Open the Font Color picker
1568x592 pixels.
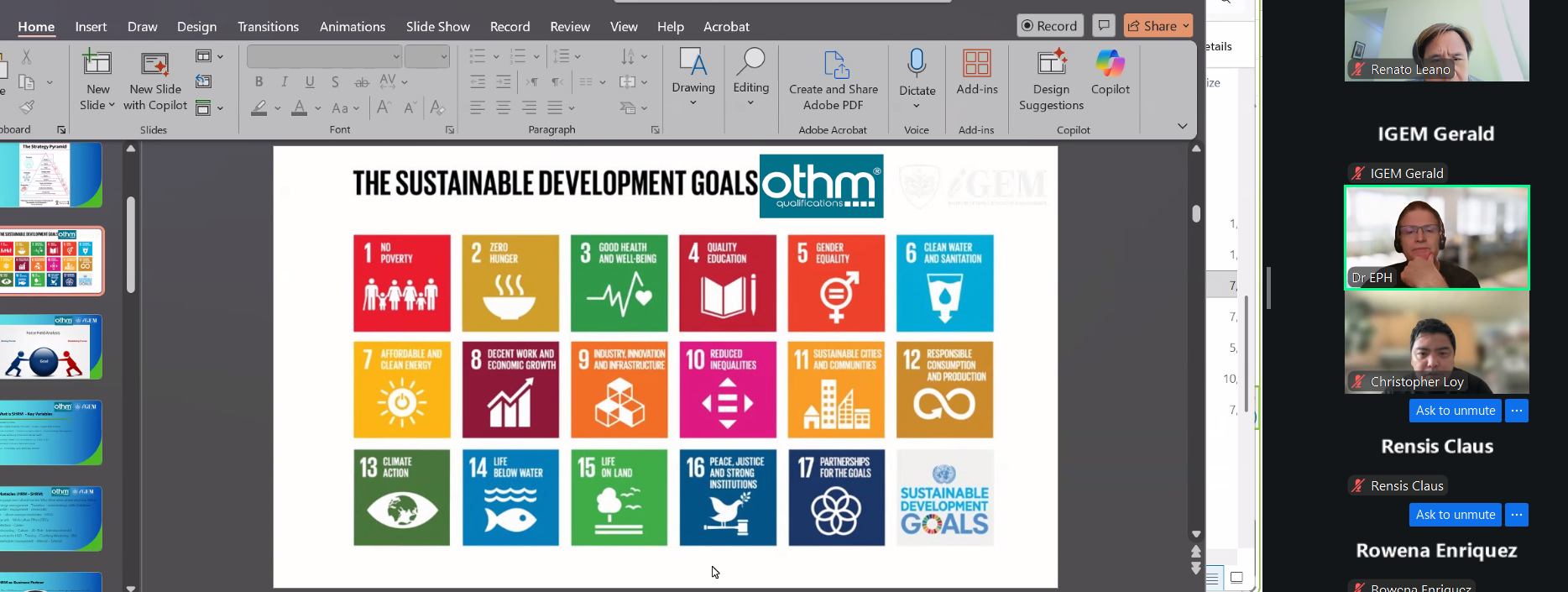click(x=299, y=107)
